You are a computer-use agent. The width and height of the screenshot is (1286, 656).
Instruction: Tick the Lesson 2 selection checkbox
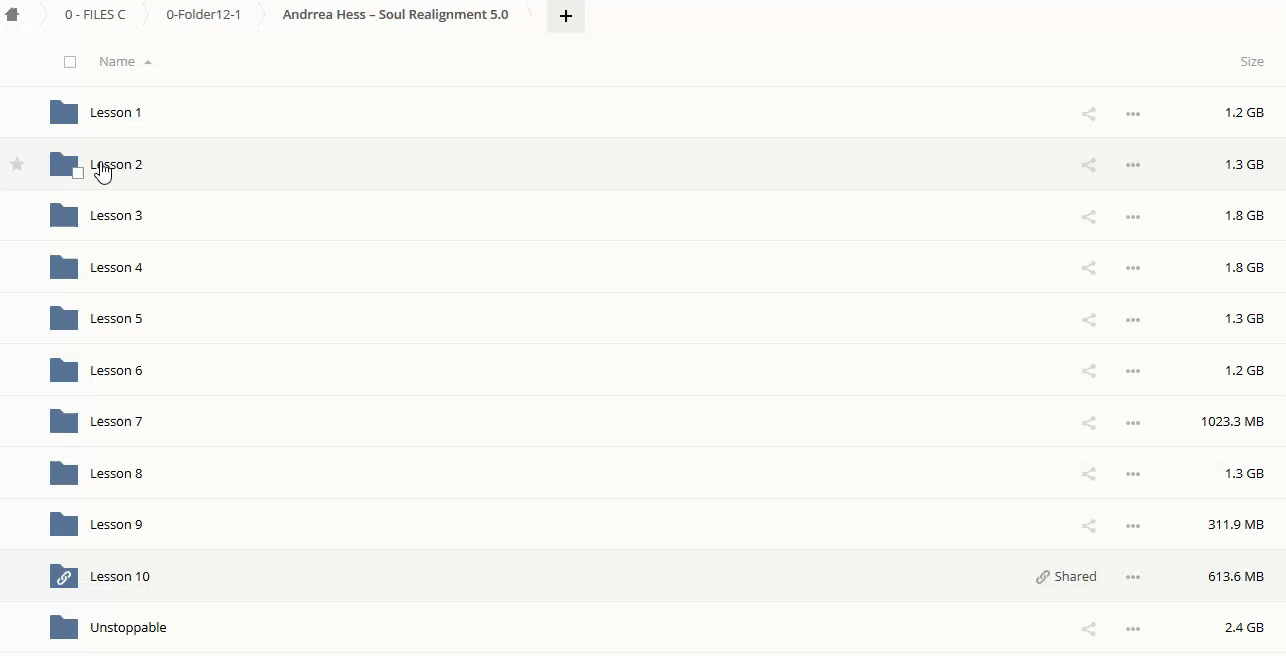(78, 173)
